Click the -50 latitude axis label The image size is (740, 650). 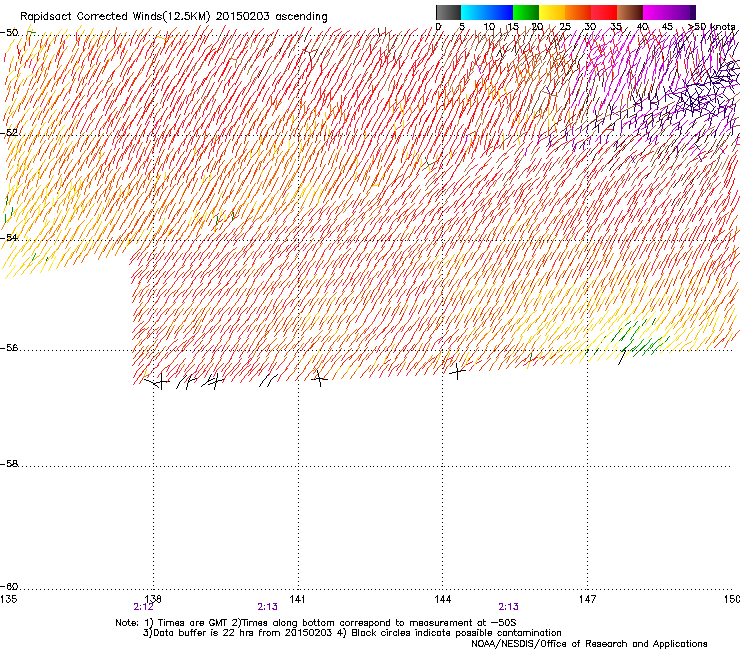coord(10,33)
